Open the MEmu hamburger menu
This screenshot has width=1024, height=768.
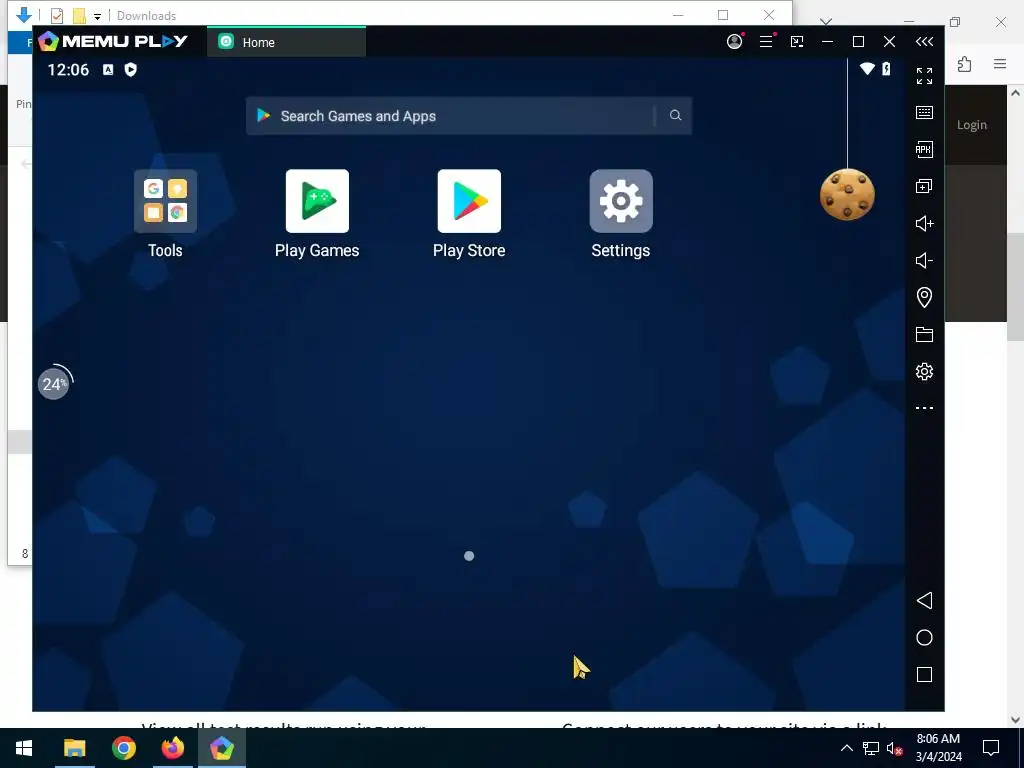[x=766, y=41]
